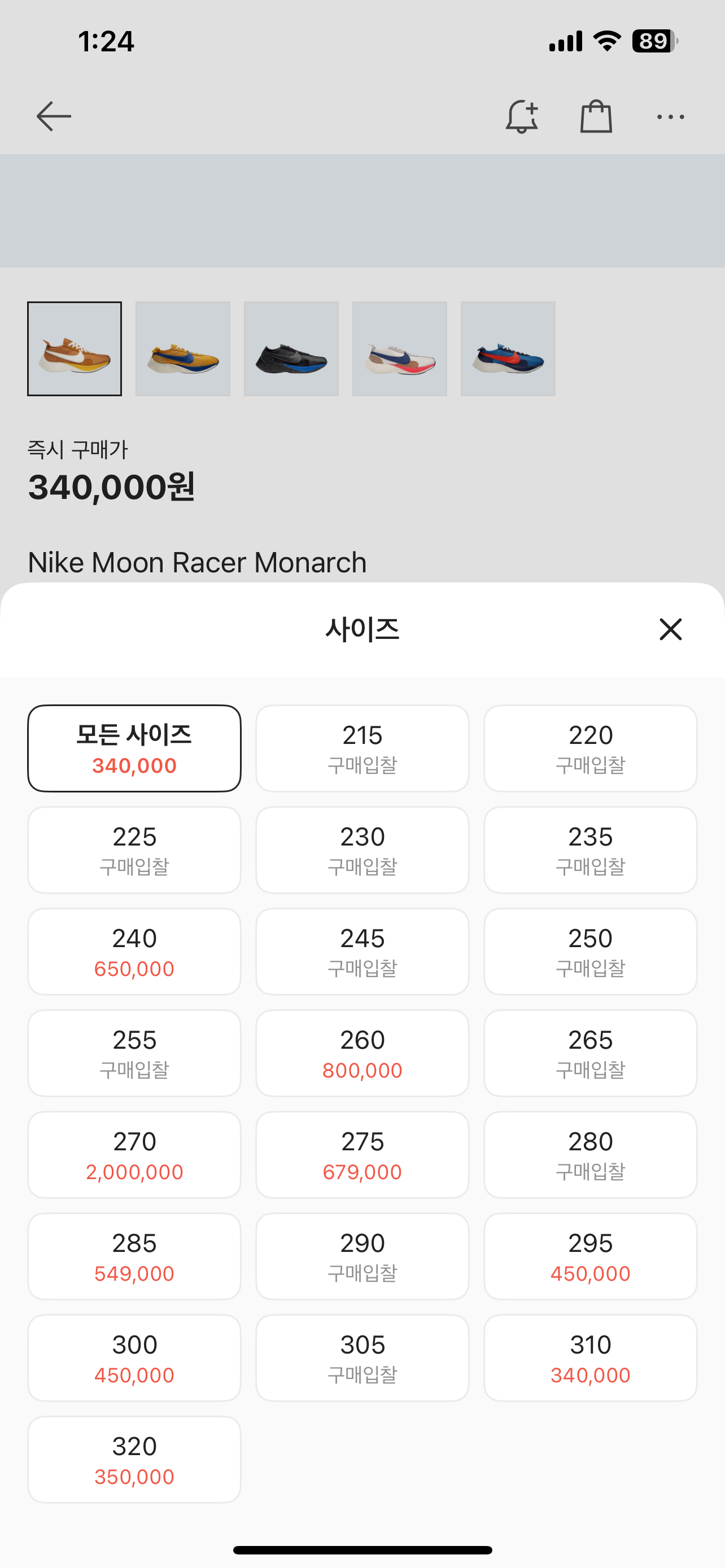The height and width of the screenshot is (1568, 725).
Task: Open the shopping bag icon
Action: pyautogui.click(x=596, y=116)
